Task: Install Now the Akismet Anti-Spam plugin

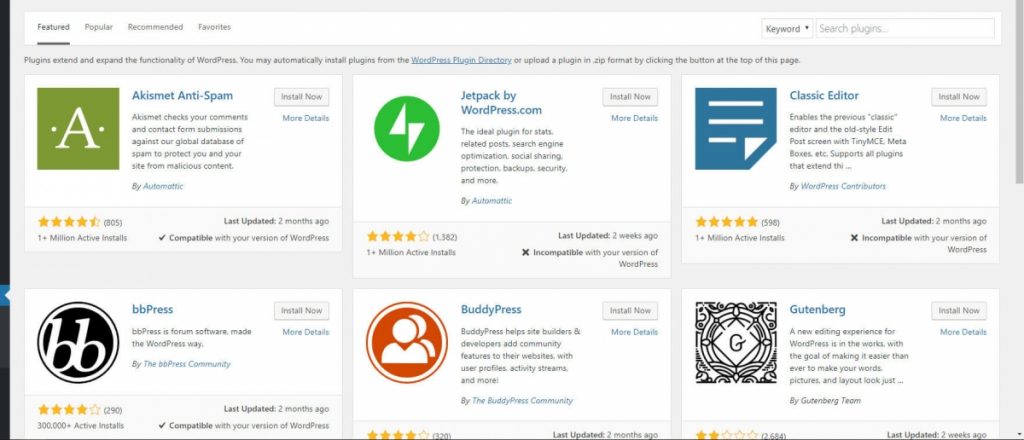Action: click(302, 97)
